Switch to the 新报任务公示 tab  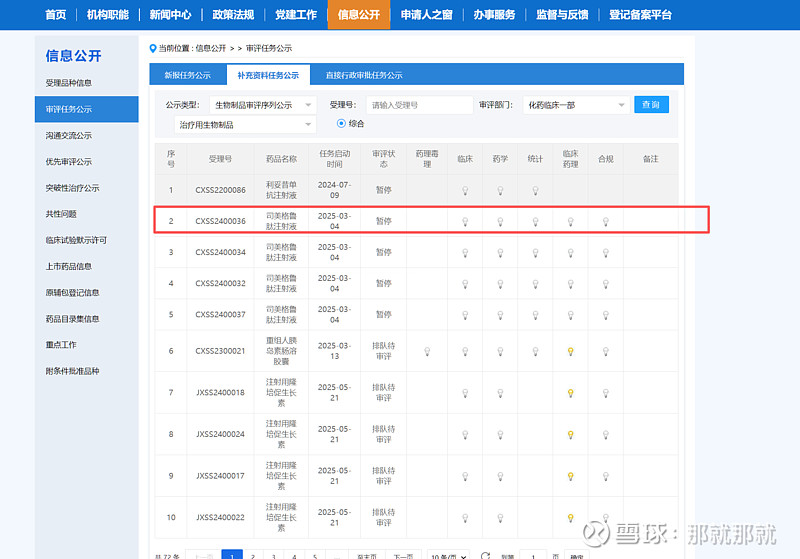click(187, 75)
